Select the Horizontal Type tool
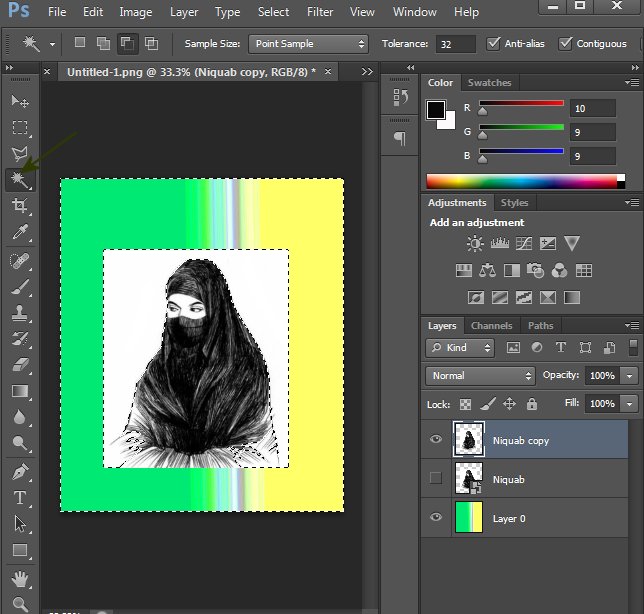This screenshot has width=644, height=614. [19, 497]
